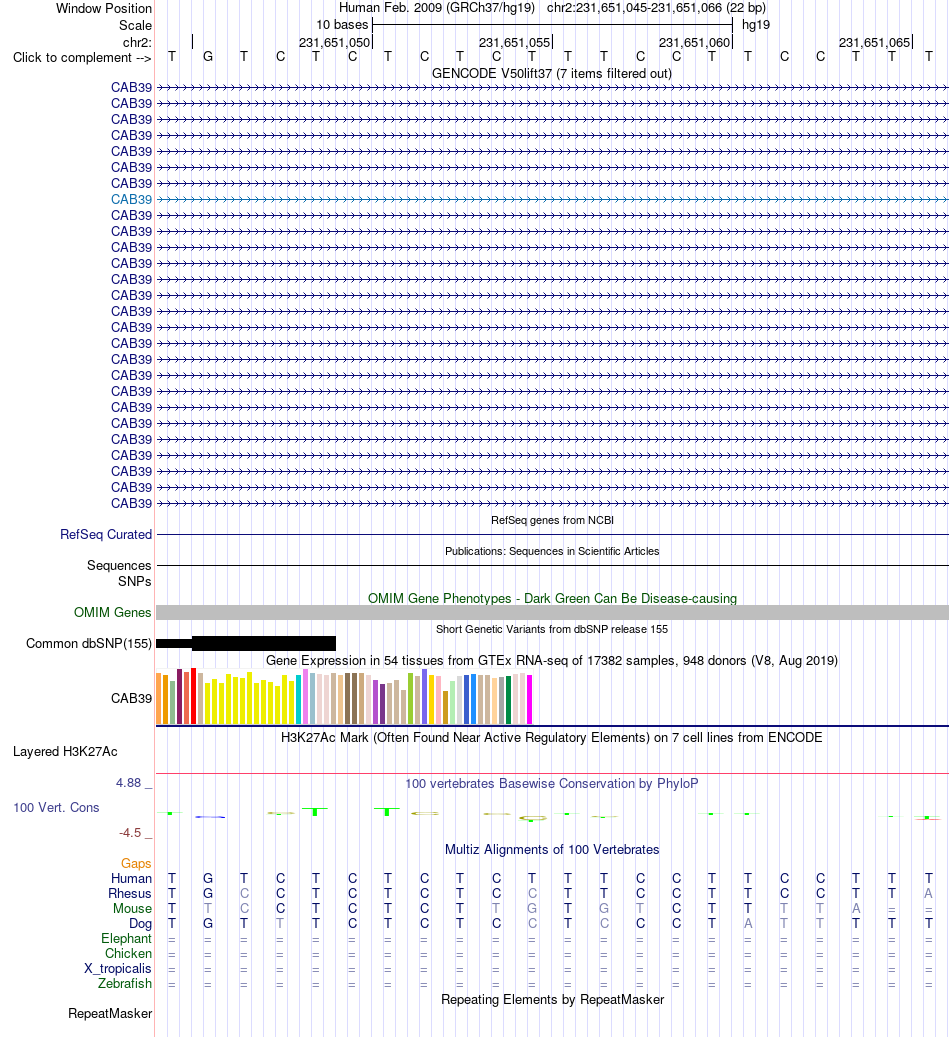Viewport: 950px width, 1037px height.
Task: Open 'Publications: Sequences in Scientific Articles' title
Action: [552, 552]
